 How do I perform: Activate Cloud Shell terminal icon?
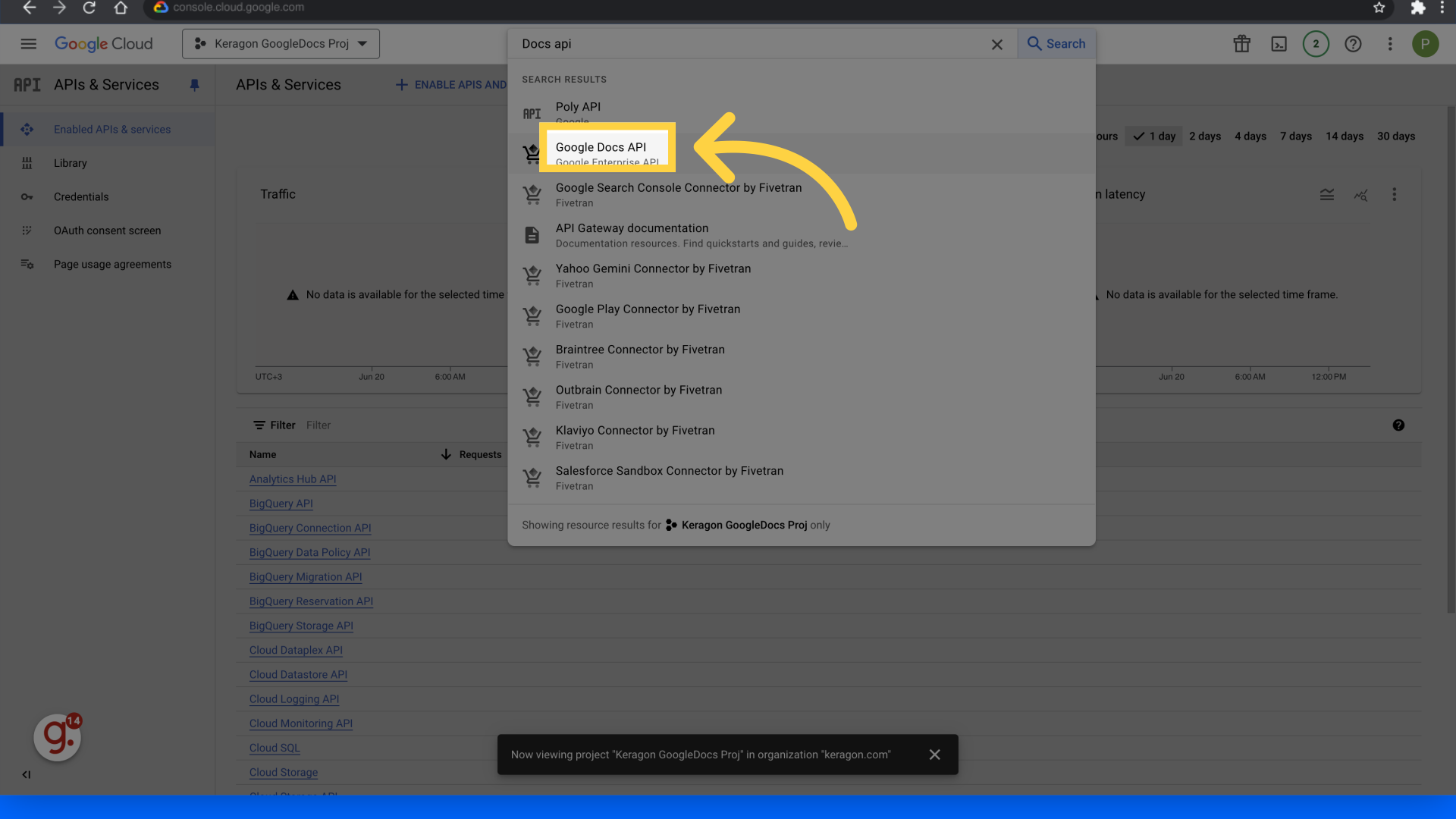tap(1279, 44)
